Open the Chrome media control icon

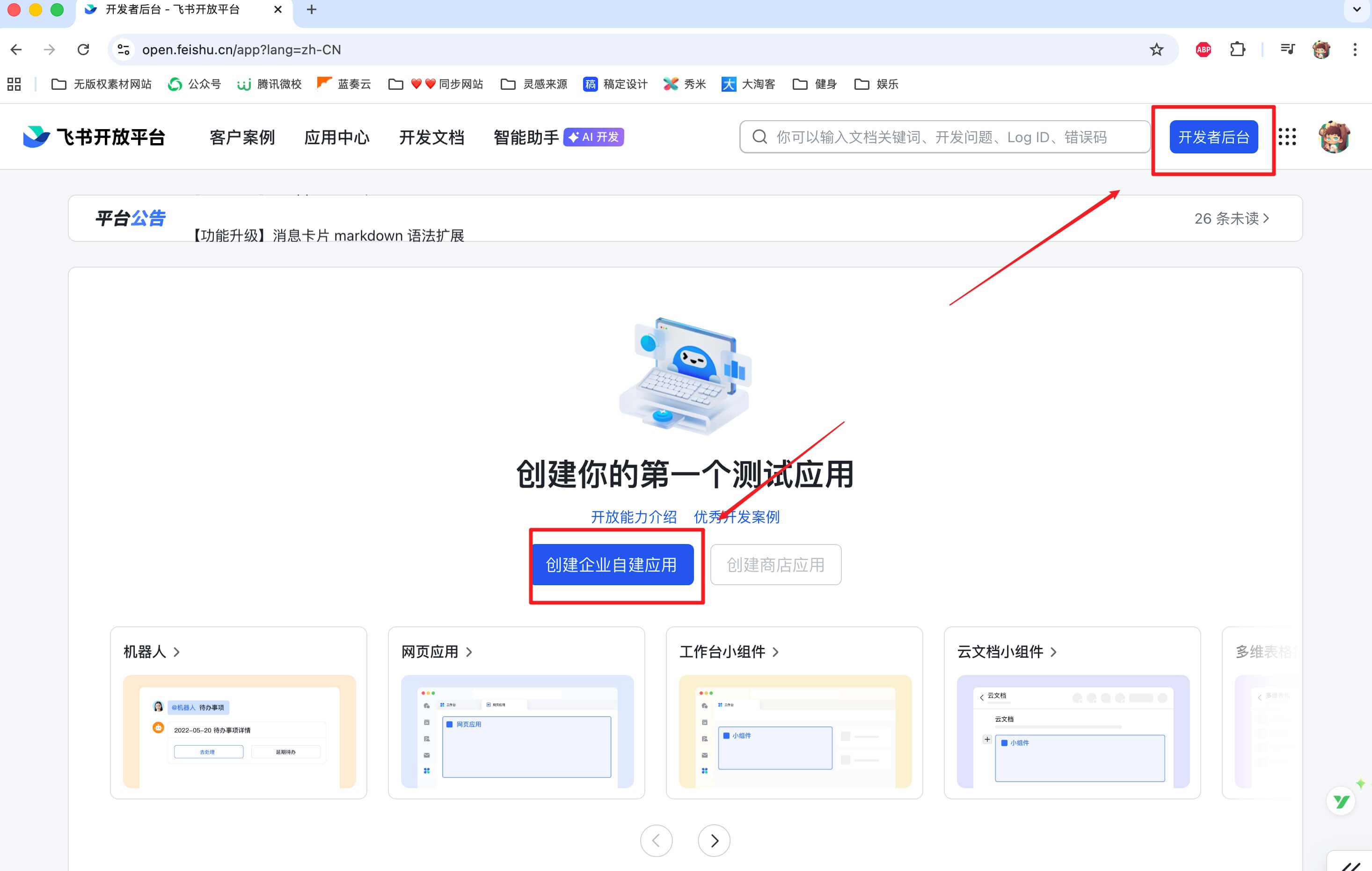click(x=1287, y=50)
